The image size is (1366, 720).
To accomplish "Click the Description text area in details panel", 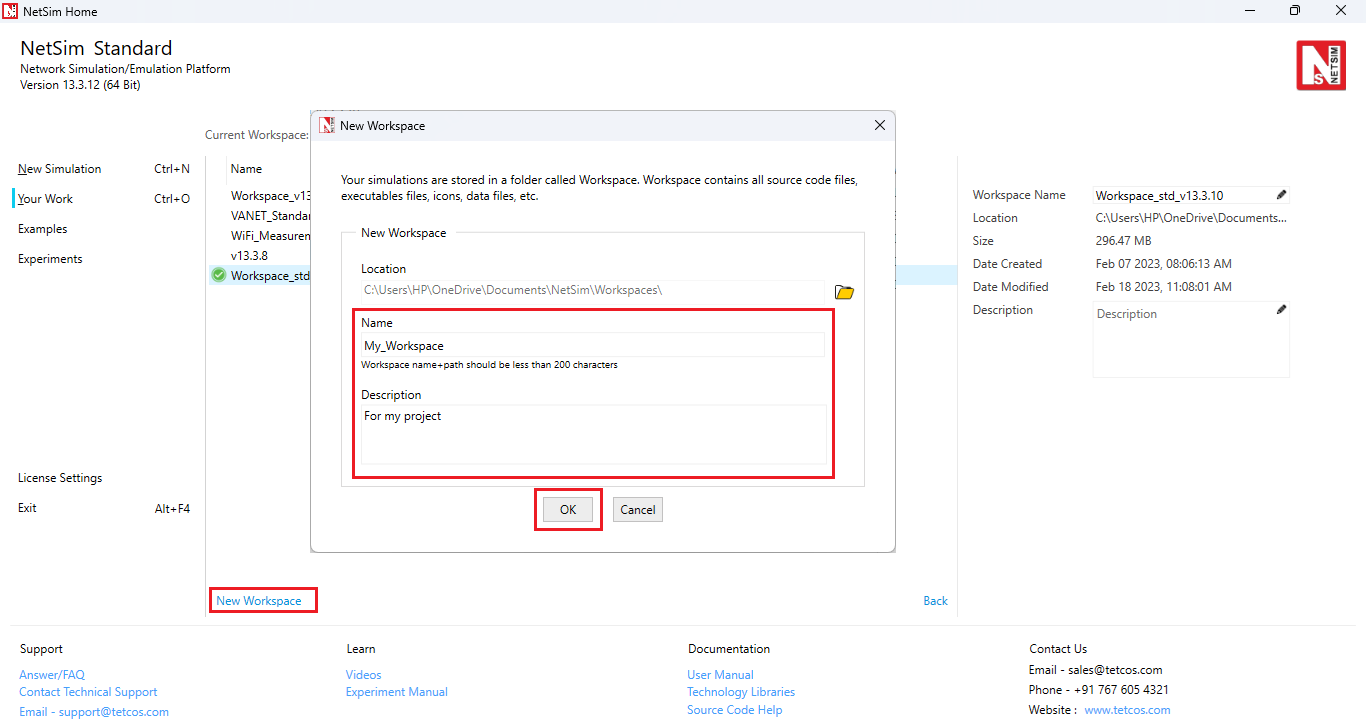I will click(x=1191, y=340).
